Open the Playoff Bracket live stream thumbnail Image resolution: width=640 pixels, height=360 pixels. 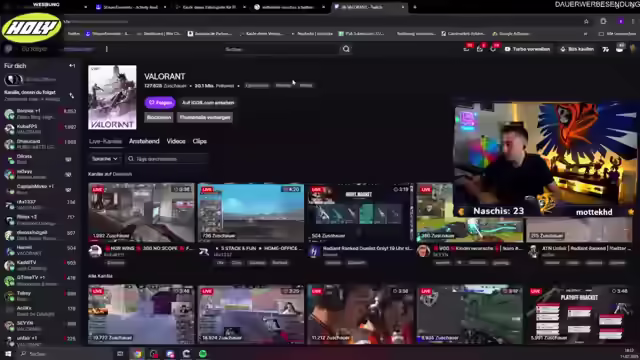(x=579, y=315)
